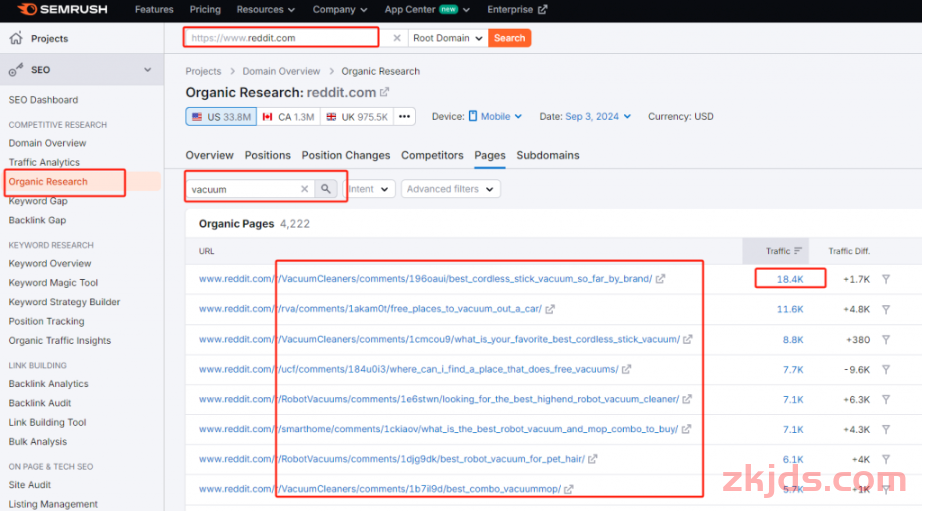The image size is (925, 511).
Task: Open Backlink Analytics in sidebar
Action: 48,384
